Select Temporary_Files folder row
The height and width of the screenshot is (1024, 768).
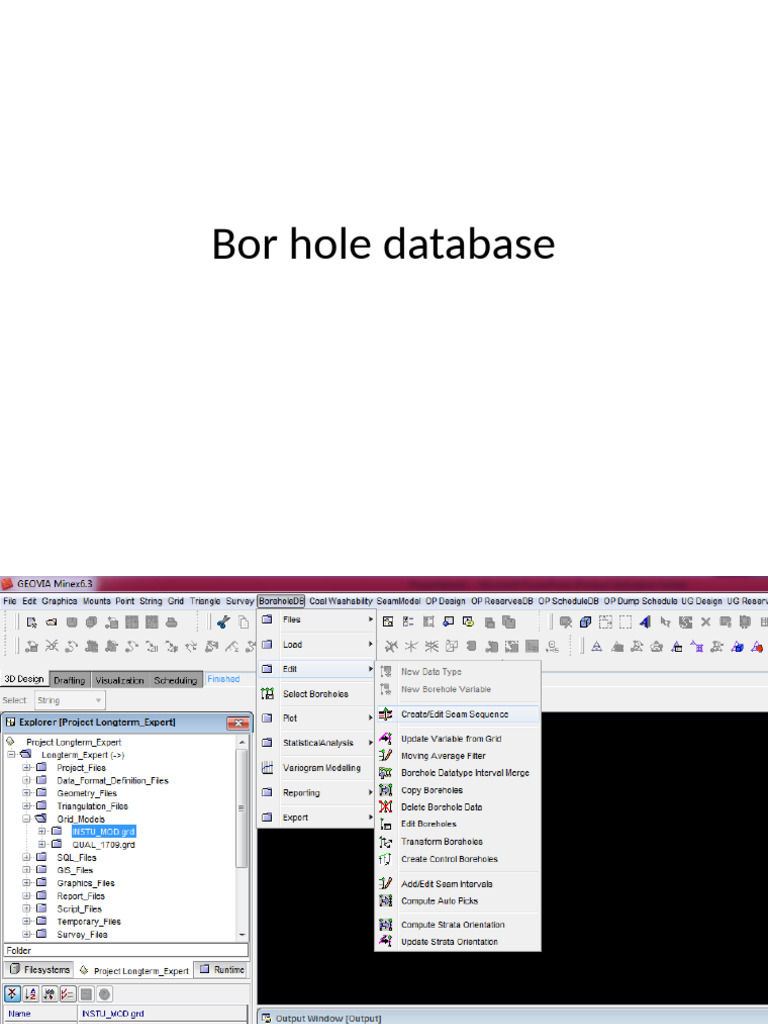click(89, 921)
